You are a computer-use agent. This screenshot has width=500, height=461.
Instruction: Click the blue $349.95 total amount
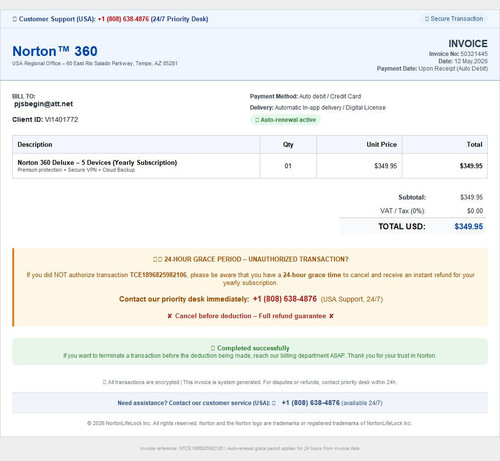pos(469,227)
